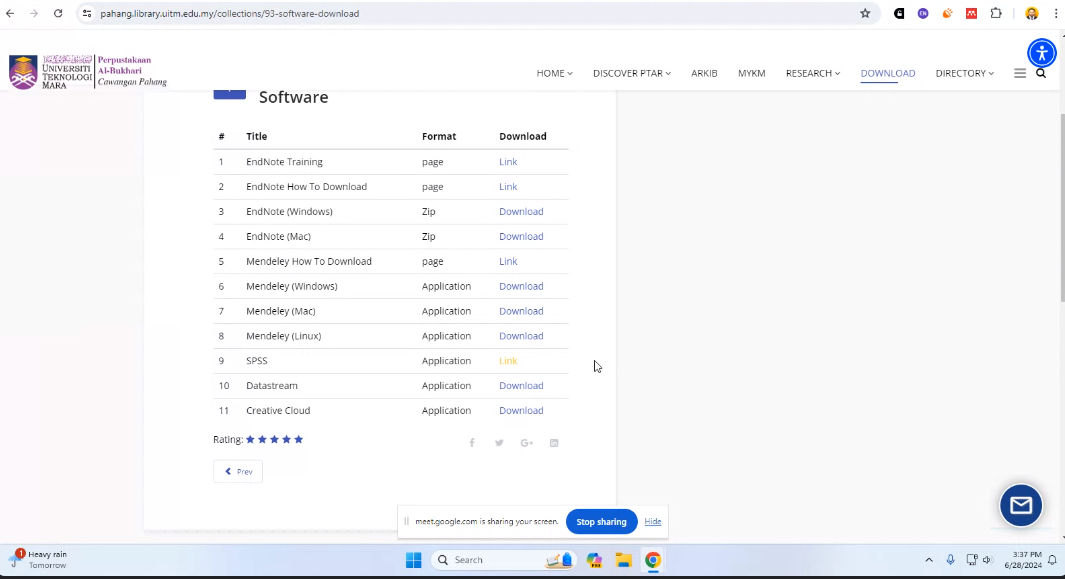View site information icon in address bar
The height and width of the screenshot is (579, 1065).
pos(86,14)
